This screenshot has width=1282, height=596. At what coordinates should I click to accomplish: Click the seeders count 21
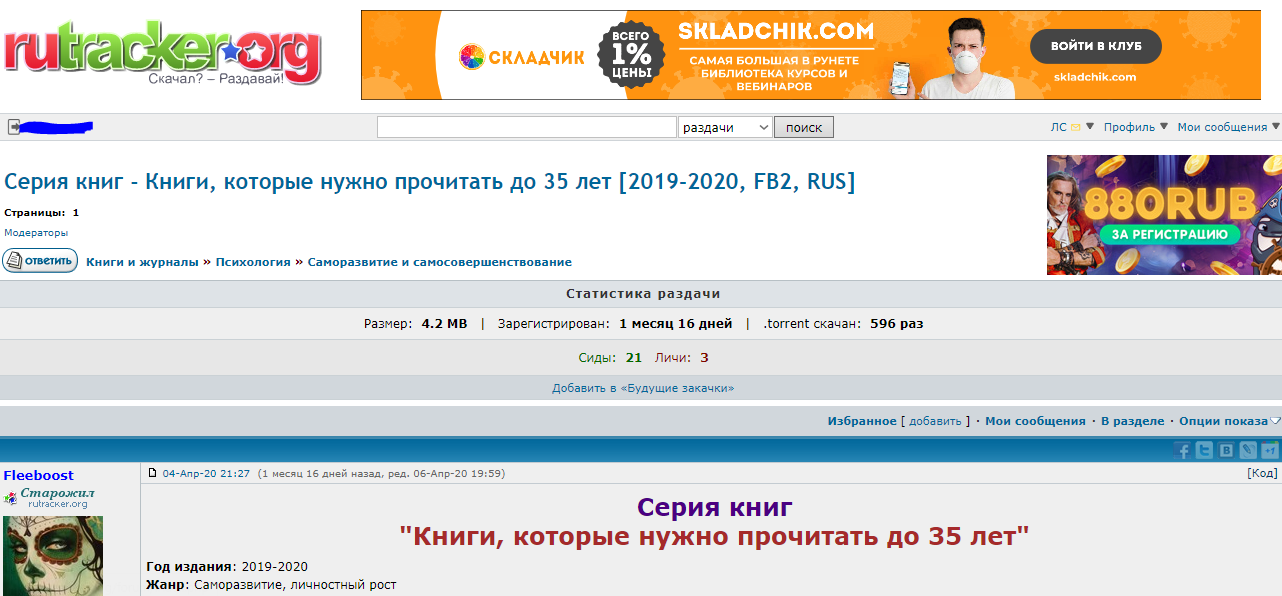click(x=634, y=358)
